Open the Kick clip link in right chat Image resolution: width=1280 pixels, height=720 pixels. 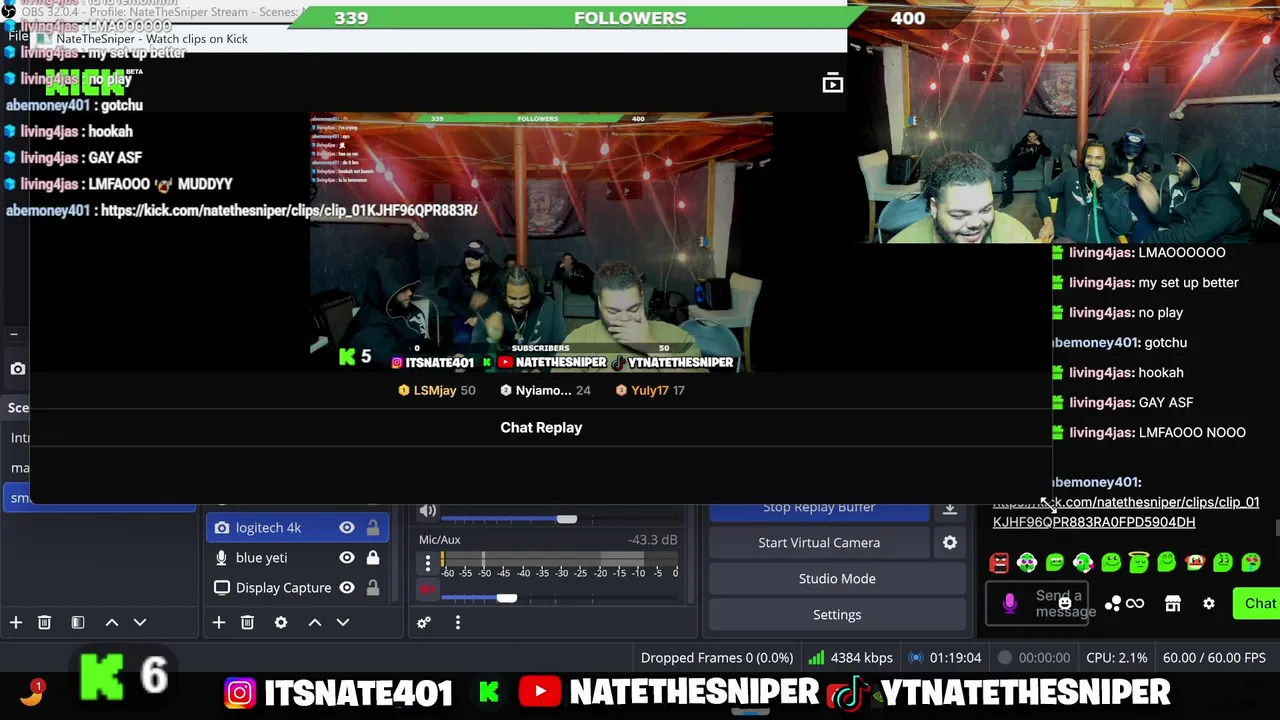(x=1126, y=512)
